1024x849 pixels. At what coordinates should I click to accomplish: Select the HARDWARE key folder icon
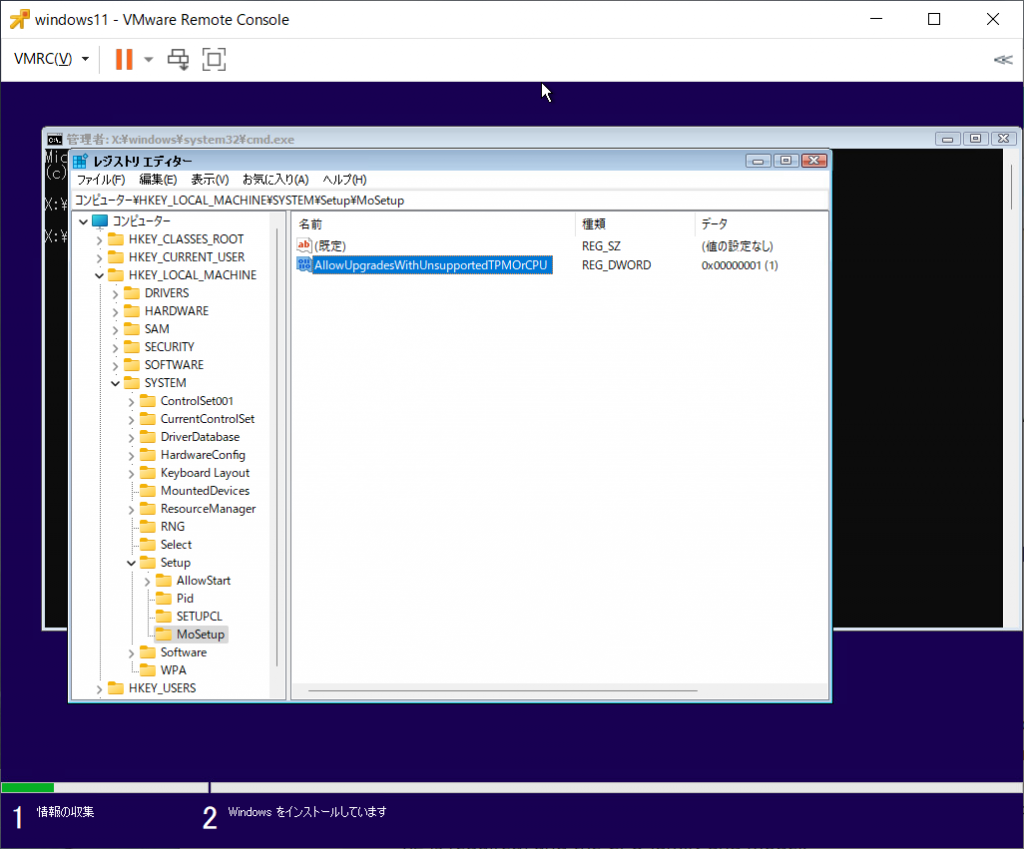click(132, 311)
